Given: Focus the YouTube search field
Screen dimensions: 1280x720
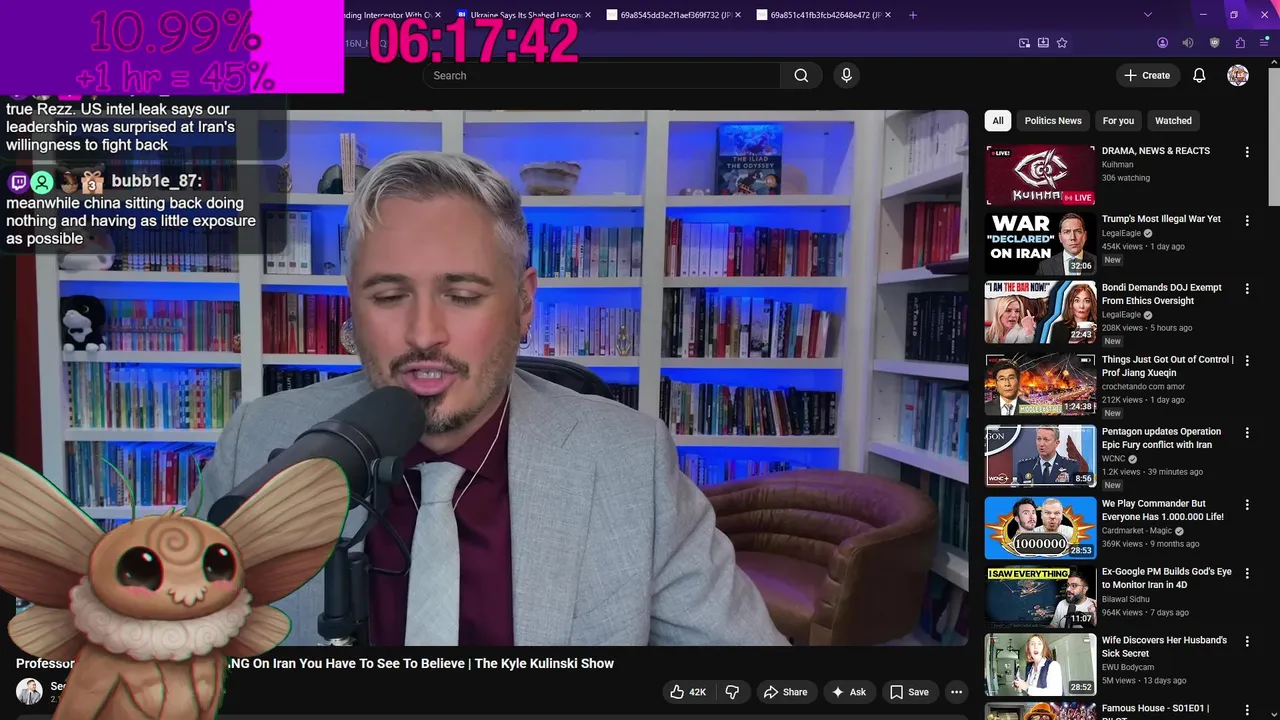Looking at the screenshot, I should [x=601, y=75].
